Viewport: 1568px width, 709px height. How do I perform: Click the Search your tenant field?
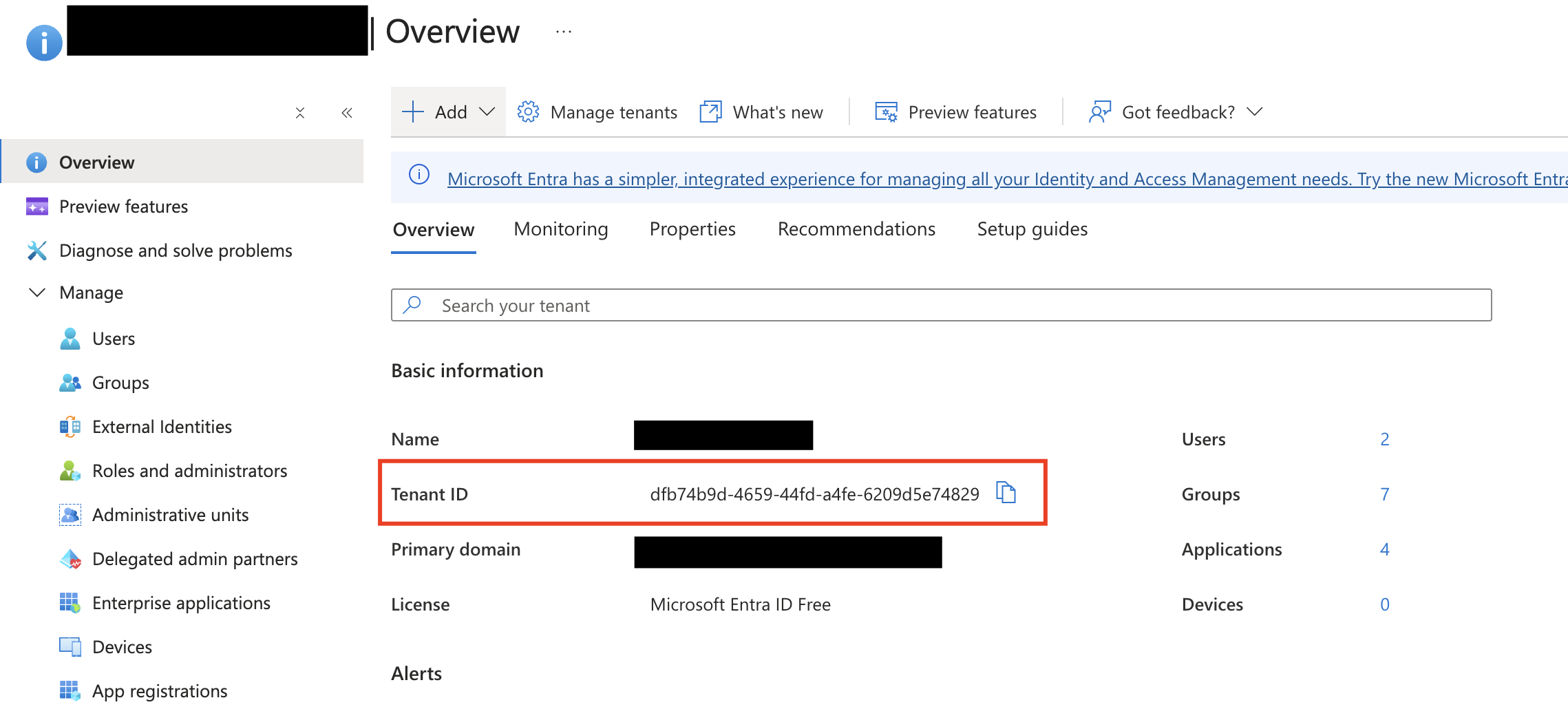click(941, 305)
